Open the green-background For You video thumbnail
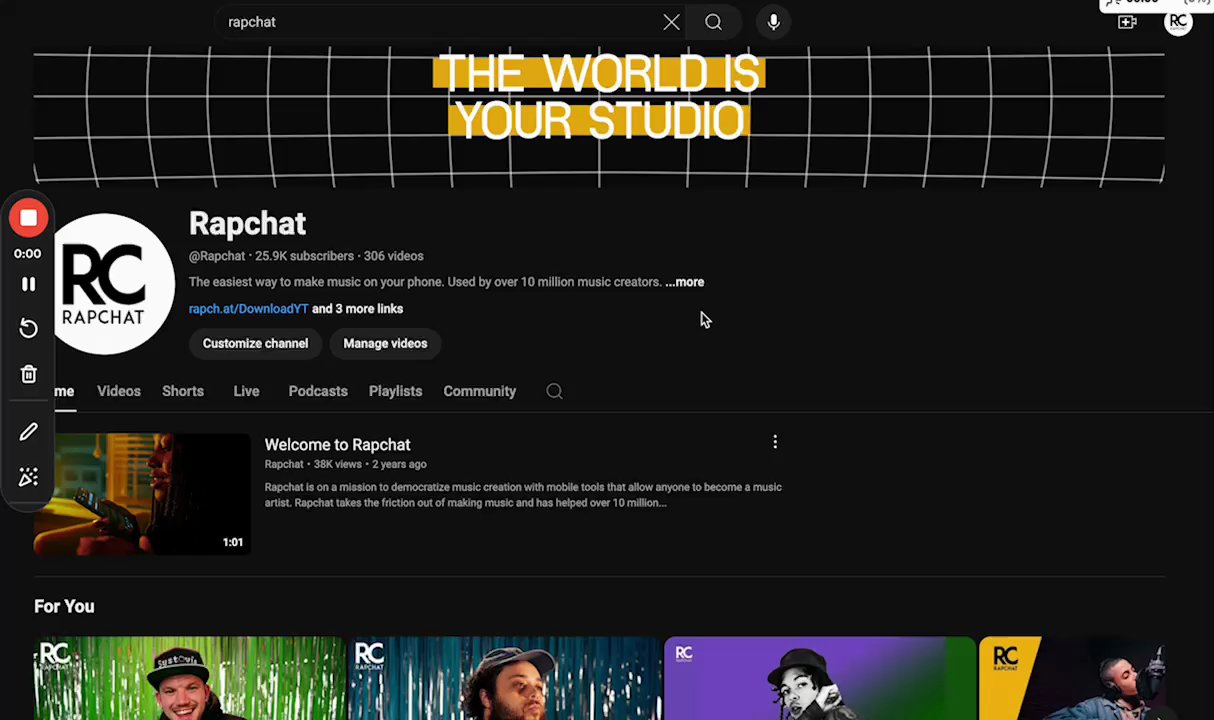Viewport: 1214px width, 720px height. click(x=189, y=678)
